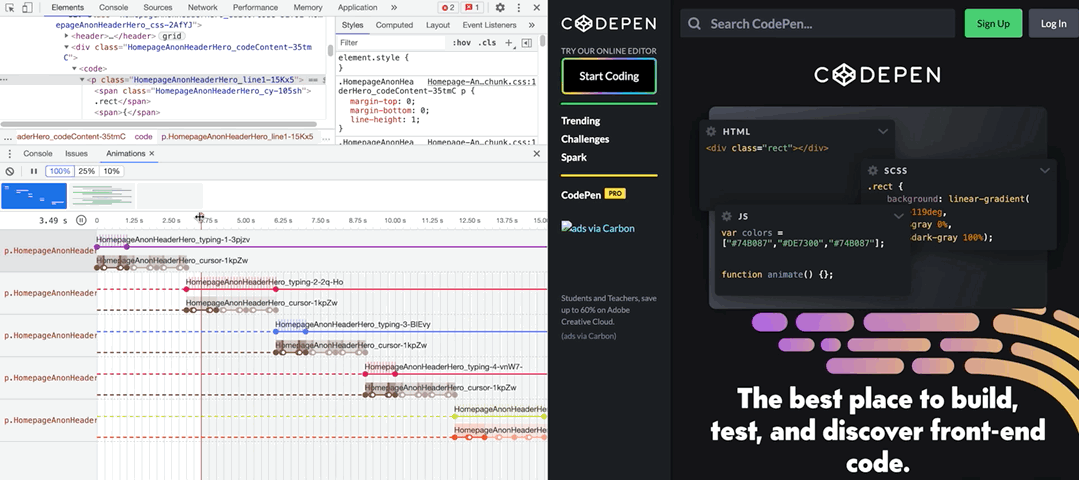
Task: Switch to Layout tab
Action: [438, 25]
